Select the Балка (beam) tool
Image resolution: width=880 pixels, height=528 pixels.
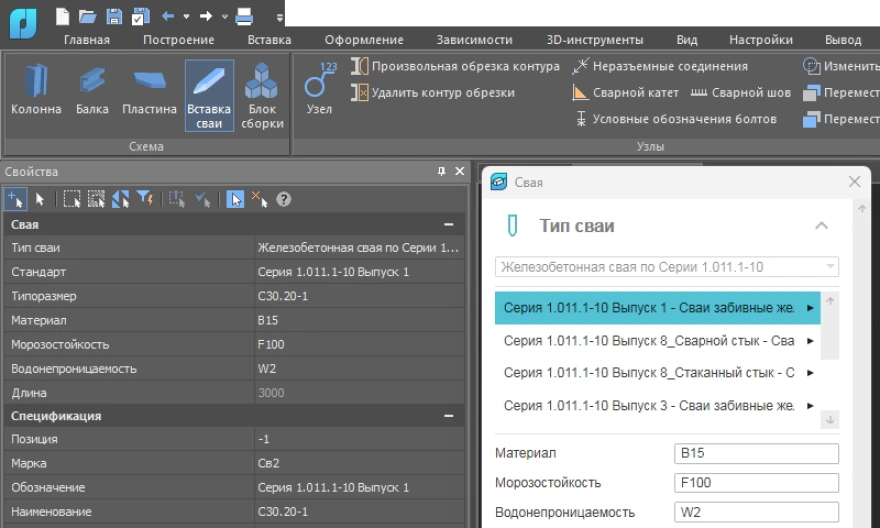click(x=92, y=90)
